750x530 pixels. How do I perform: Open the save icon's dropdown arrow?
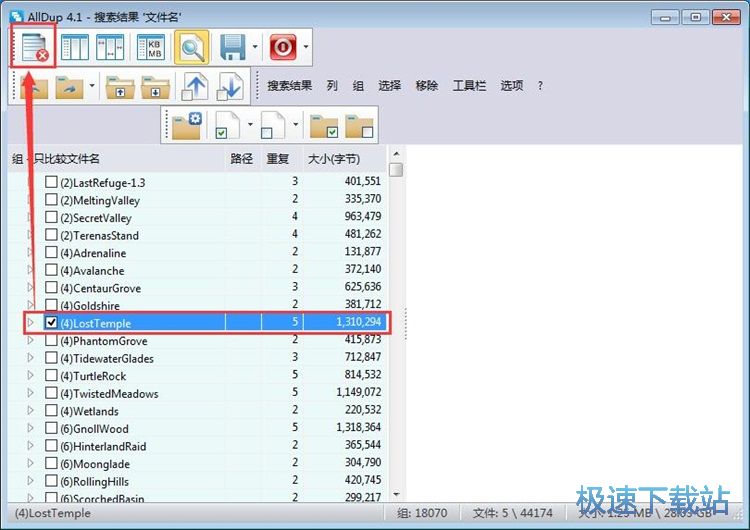[255, 47]
